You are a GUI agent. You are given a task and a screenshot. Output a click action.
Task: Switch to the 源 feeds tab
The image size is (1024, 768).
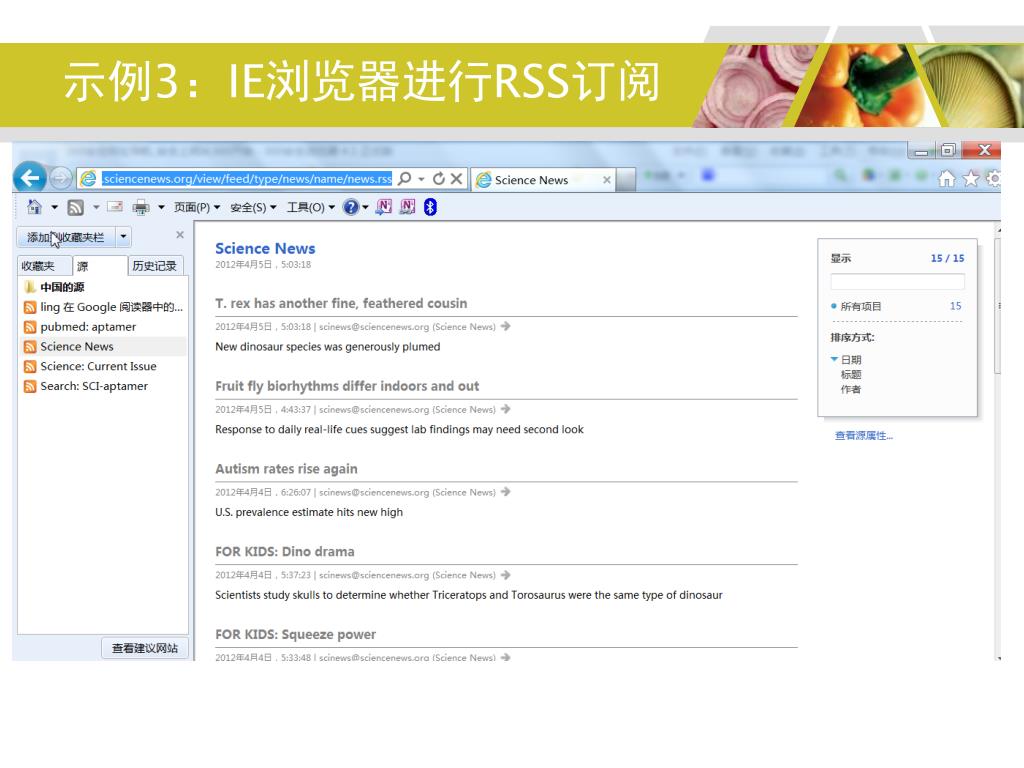[100, 266]
